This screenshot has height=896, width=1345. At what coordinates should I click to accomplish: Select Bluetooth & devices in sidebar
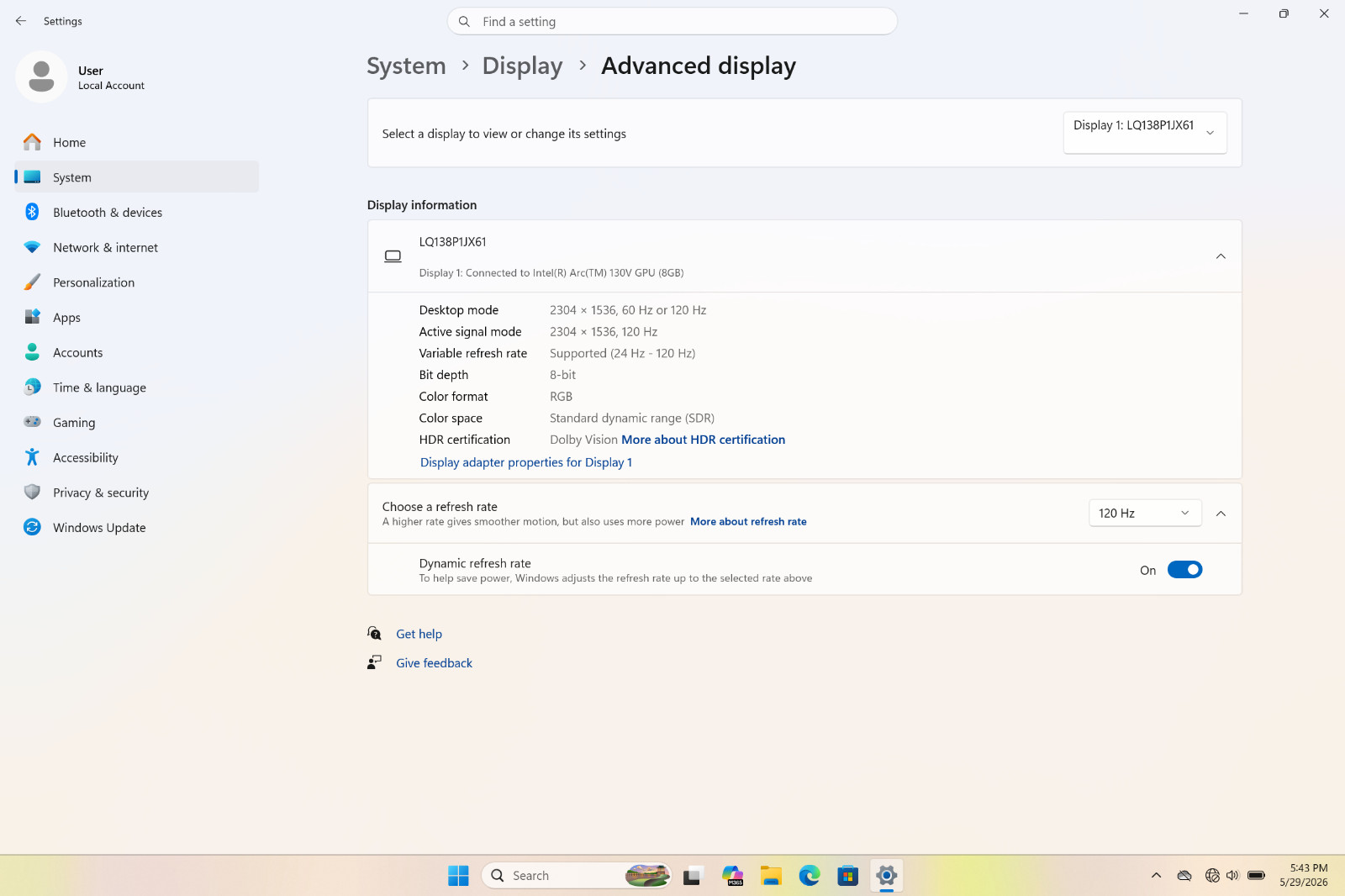[x=137, y=212]
